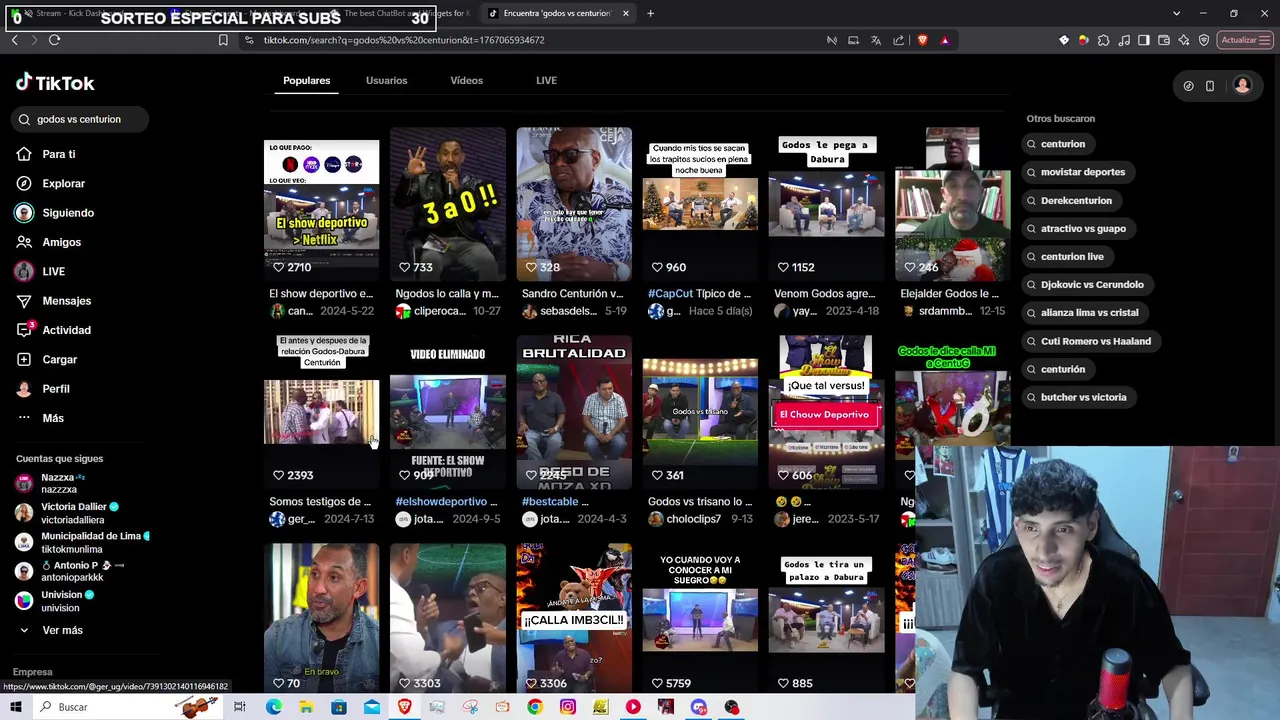Open the nazzzxa followed account
1280x720 pixels.
[59, 483]
